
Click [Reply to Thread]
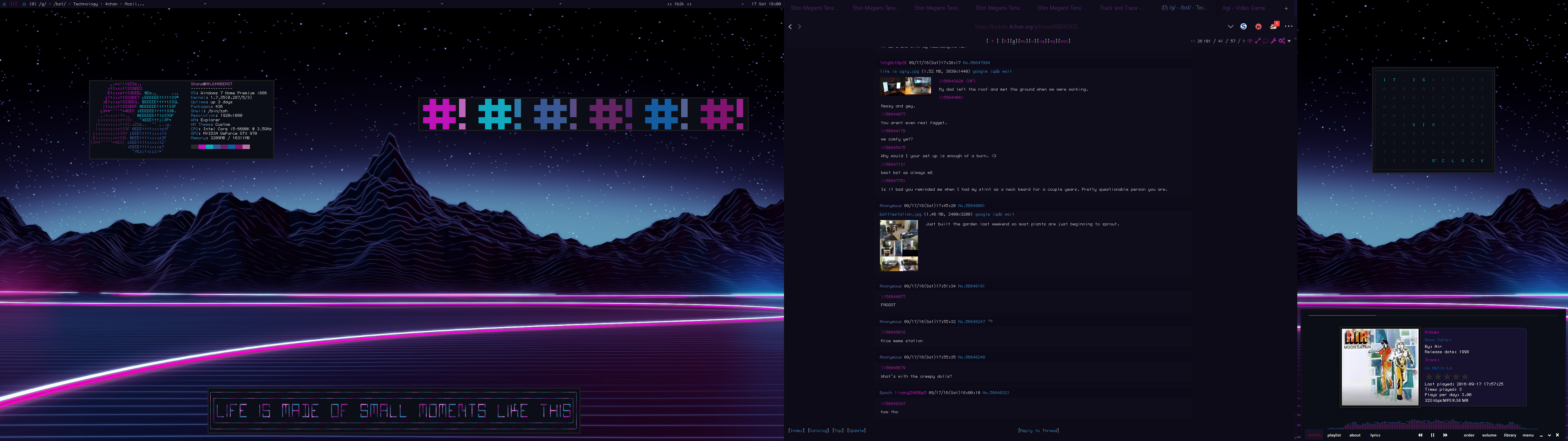tap(1039, 430)
